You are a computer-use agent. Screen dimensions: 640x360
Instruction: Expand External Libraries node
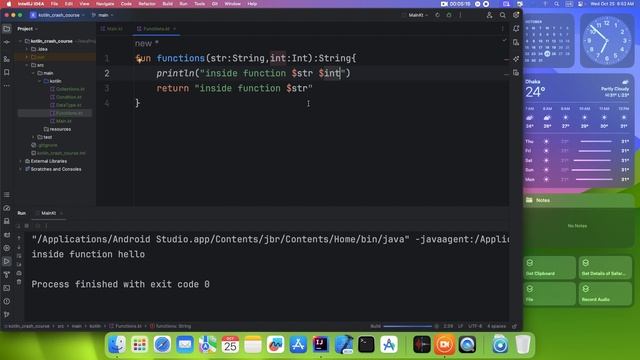pyautogui.click(x=20, y=161)
